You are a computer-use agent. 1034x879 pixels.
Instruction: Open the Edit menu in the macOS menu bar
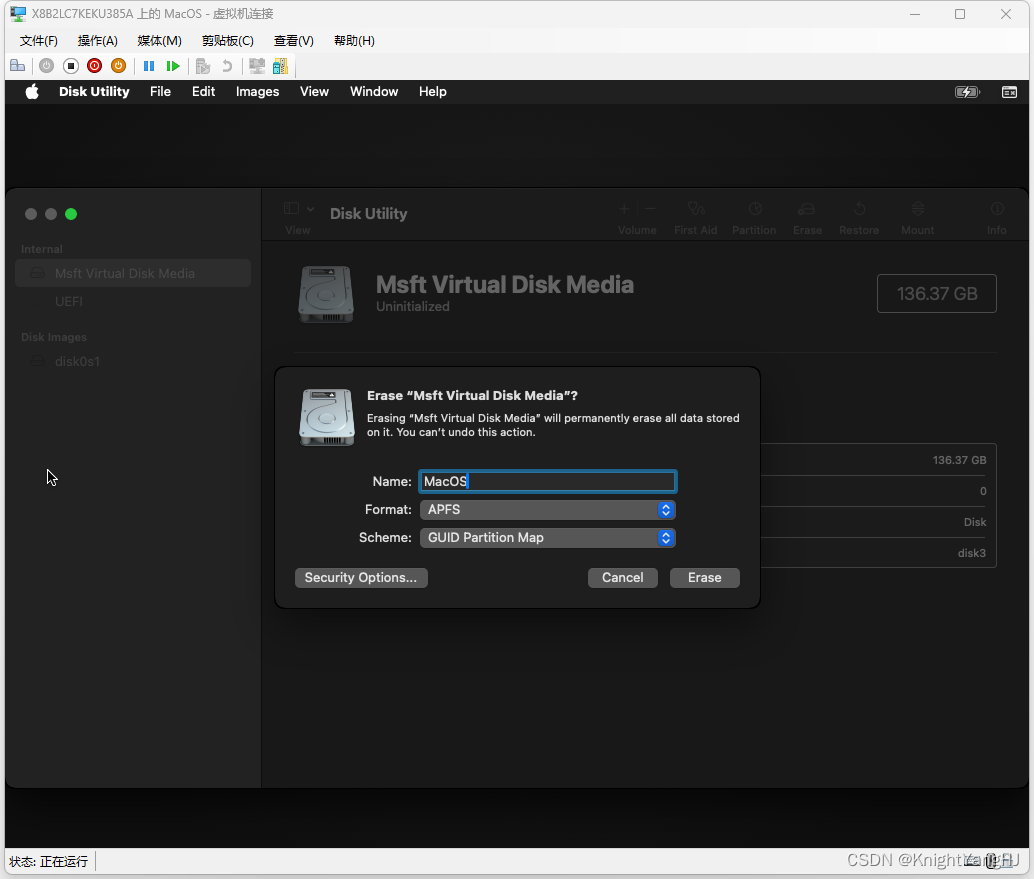pos(204,92)
